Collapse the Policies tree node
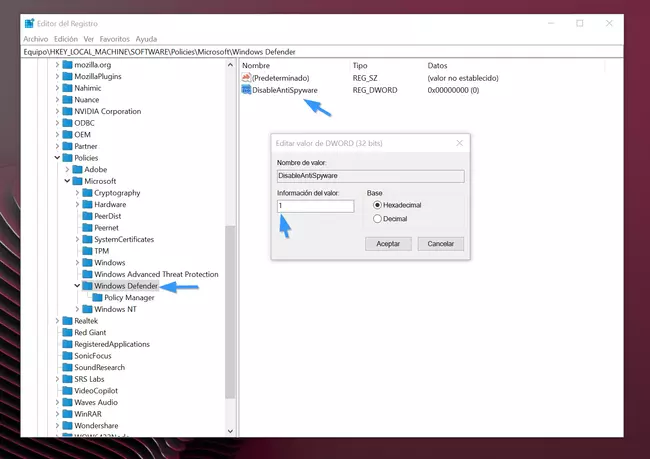This screenshot has height=459, width=650. point(57,158)
